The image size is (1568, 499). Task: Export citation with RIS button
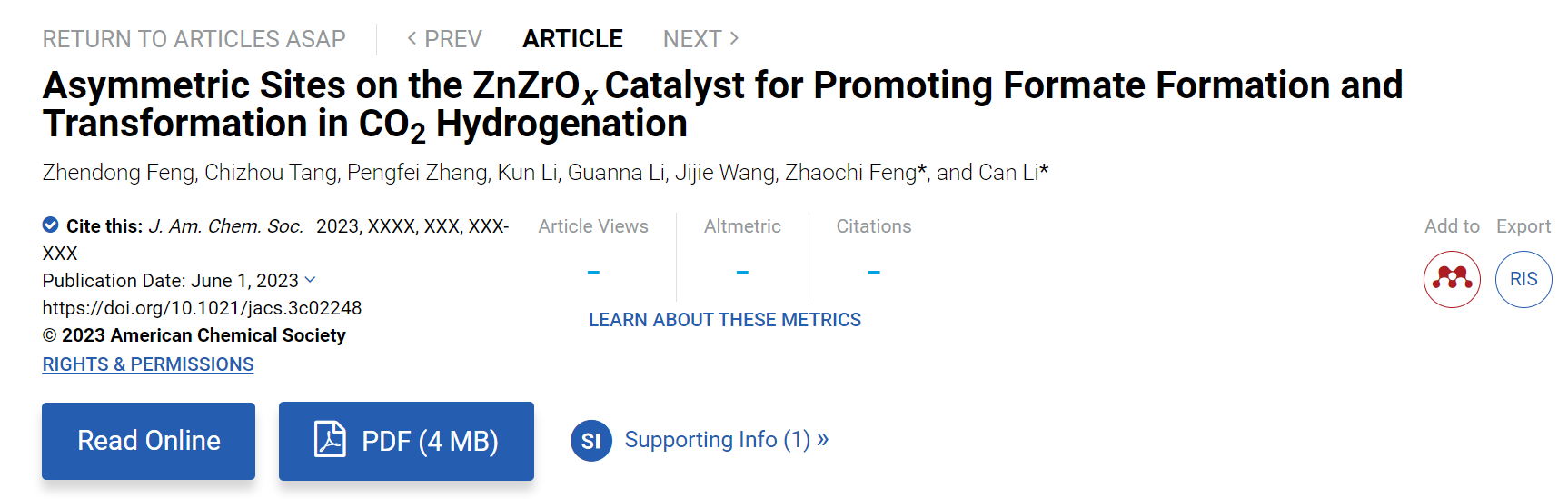tap(1523, 279)
